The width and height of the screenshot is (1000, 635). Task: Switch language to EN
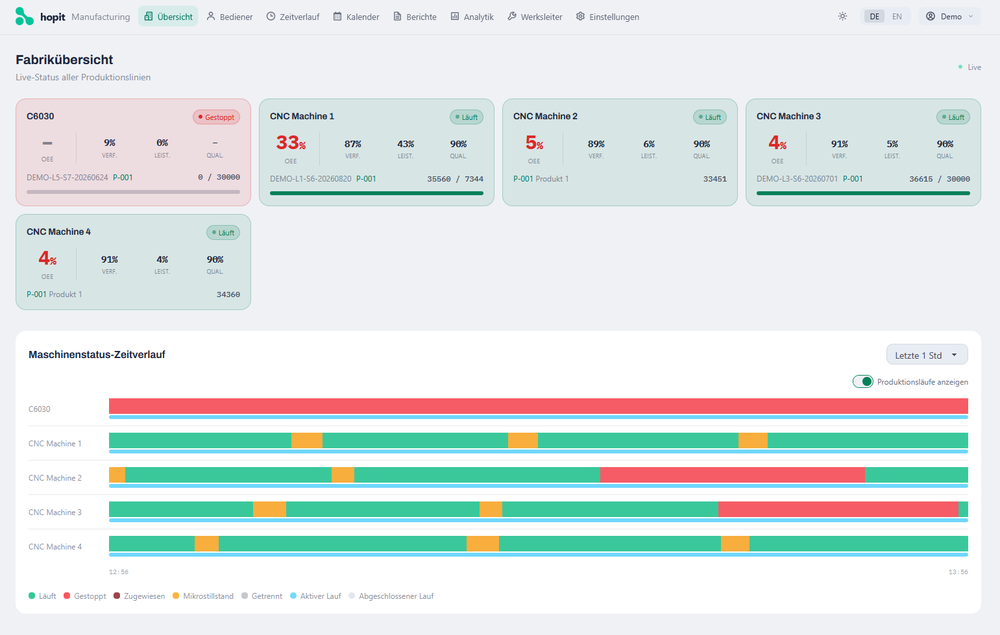(897, 17)
